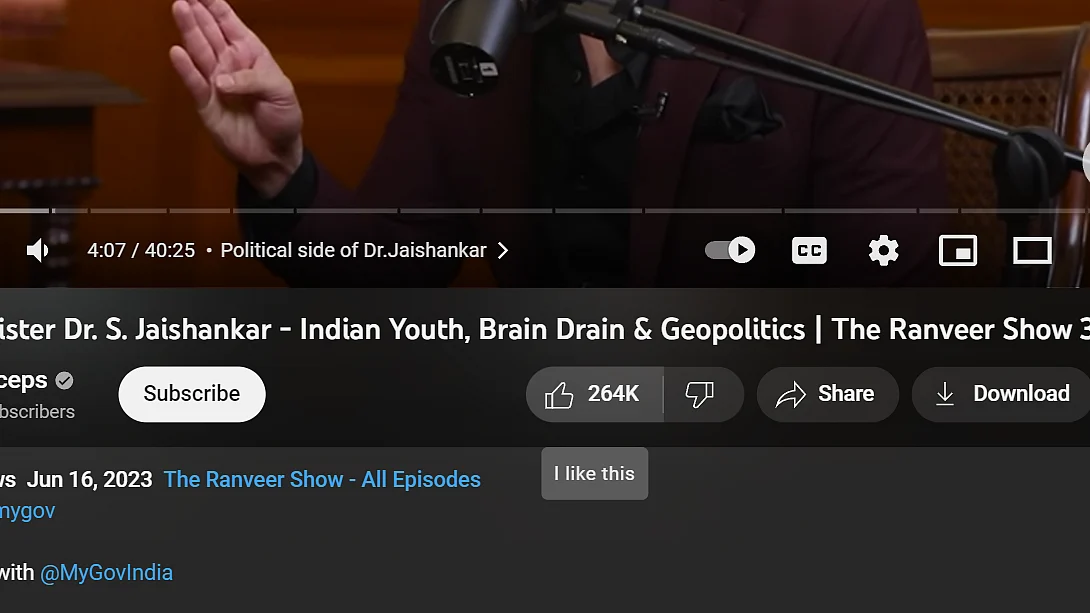Mute the video volume
The height and width of the screenshot is (613, 1090).
pos(38,250)
